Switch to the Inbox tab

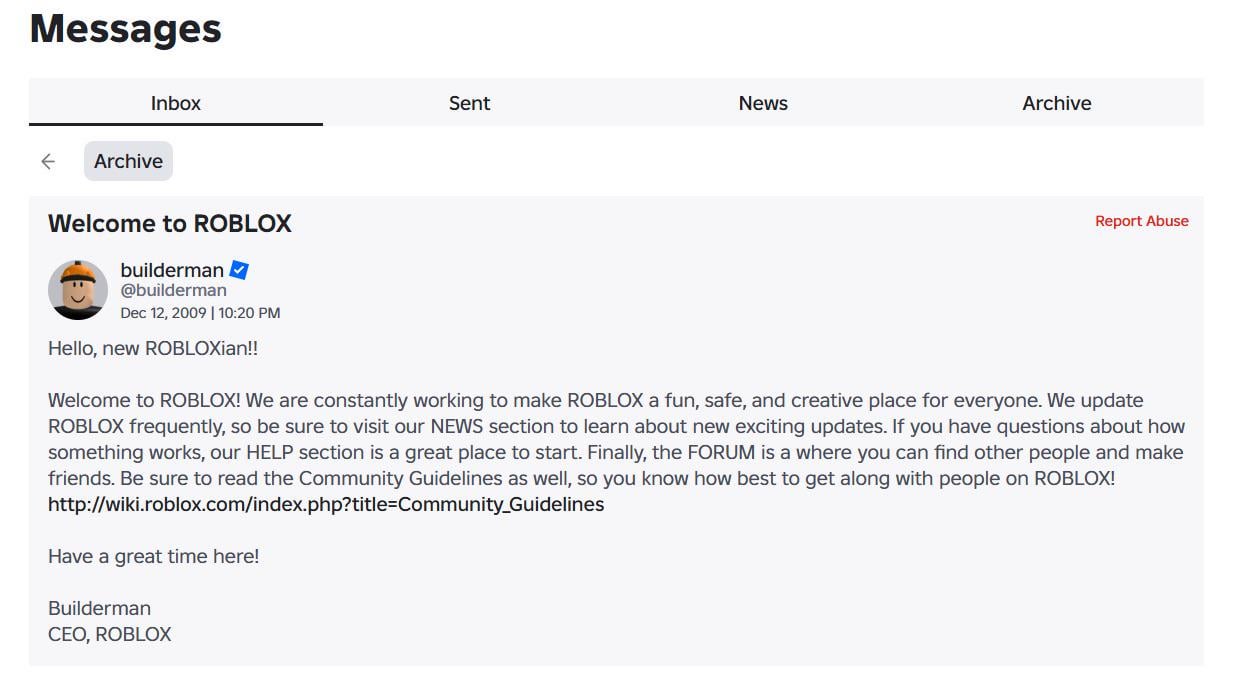176,103
